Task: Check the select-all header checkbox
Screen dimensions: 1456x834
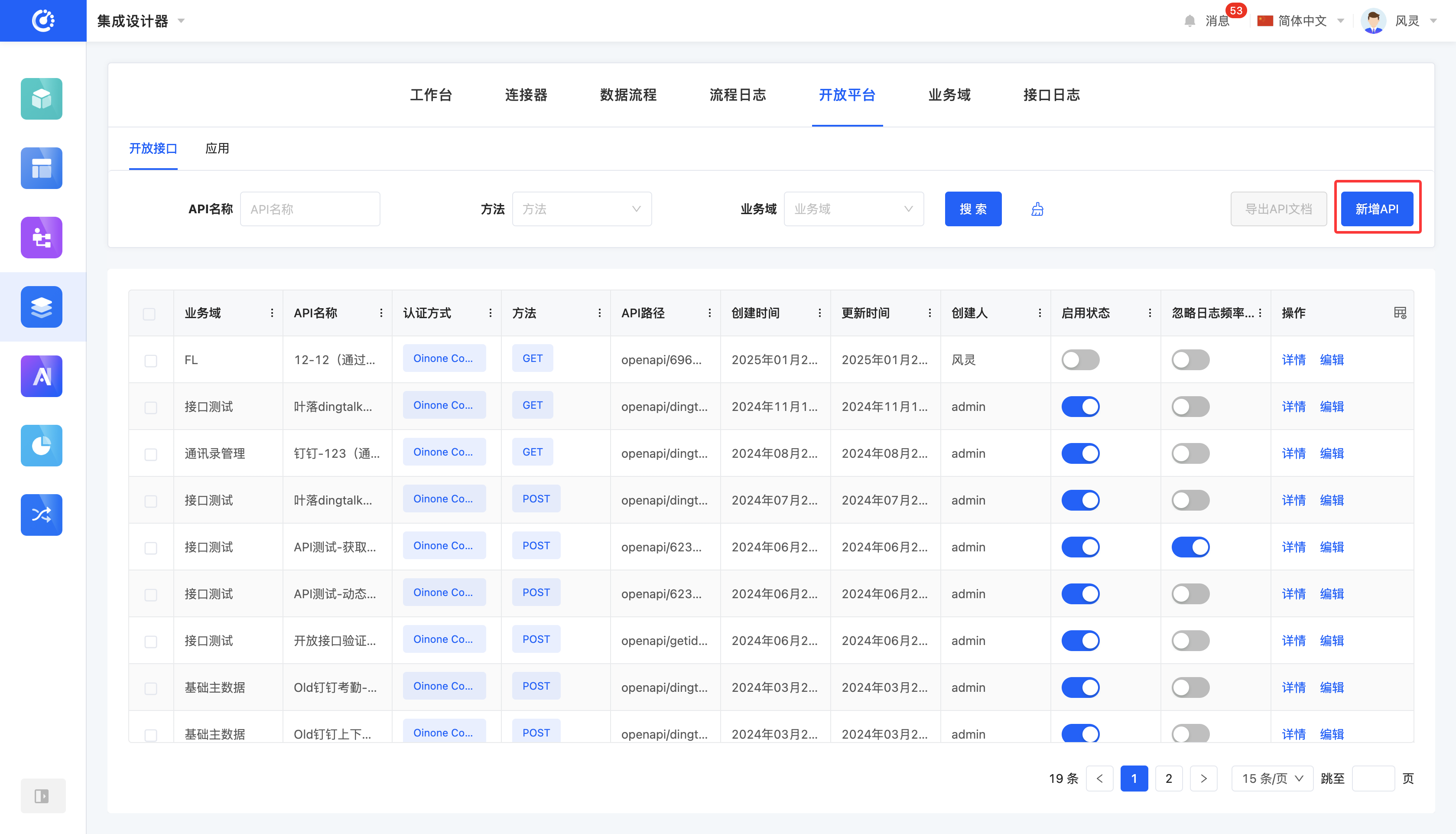Action: click(149, 314)
